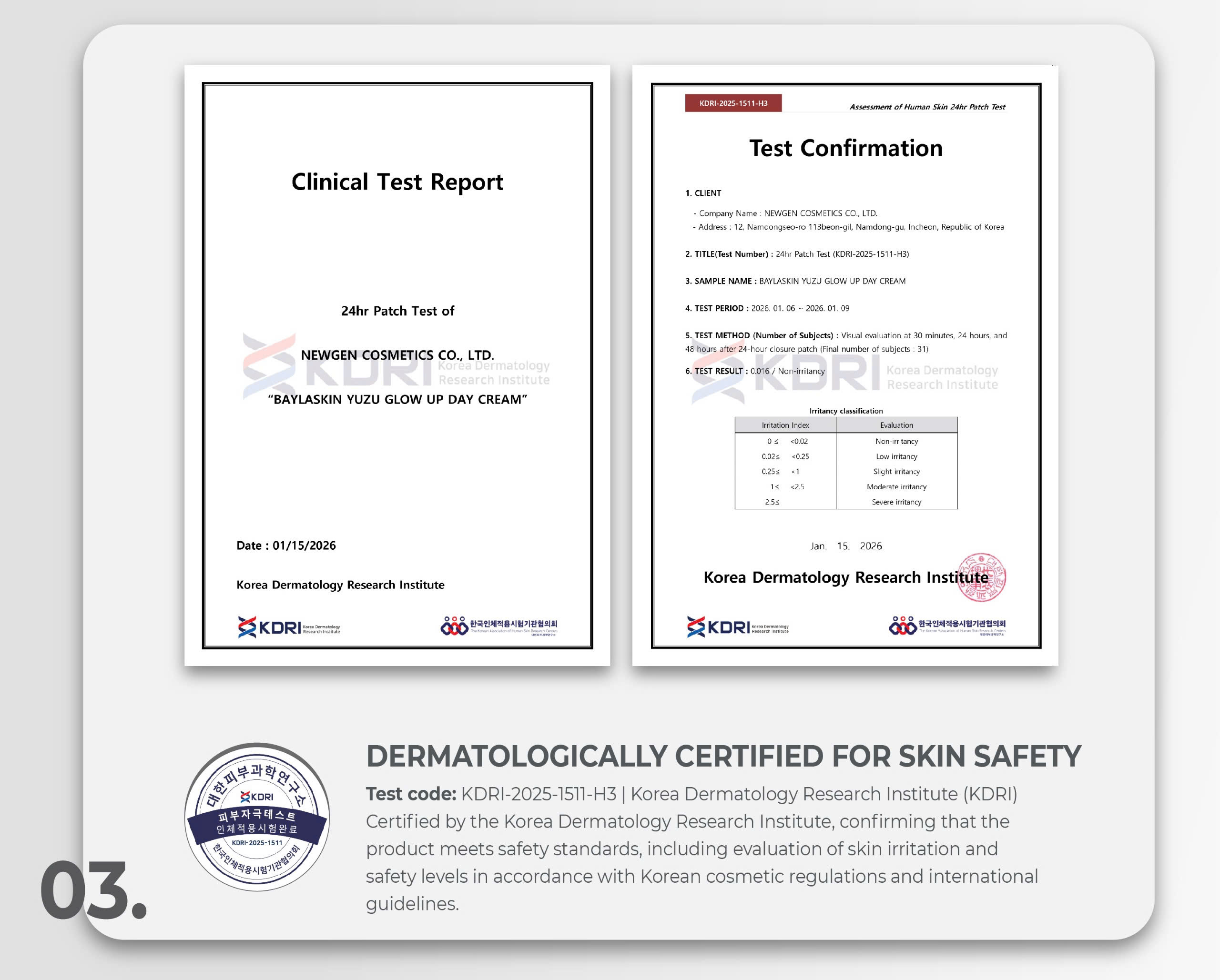Click the red KDRI-2025-1511-H3 tag
The width and height of the screenshot is (1220, 980).
click(733, 103)
